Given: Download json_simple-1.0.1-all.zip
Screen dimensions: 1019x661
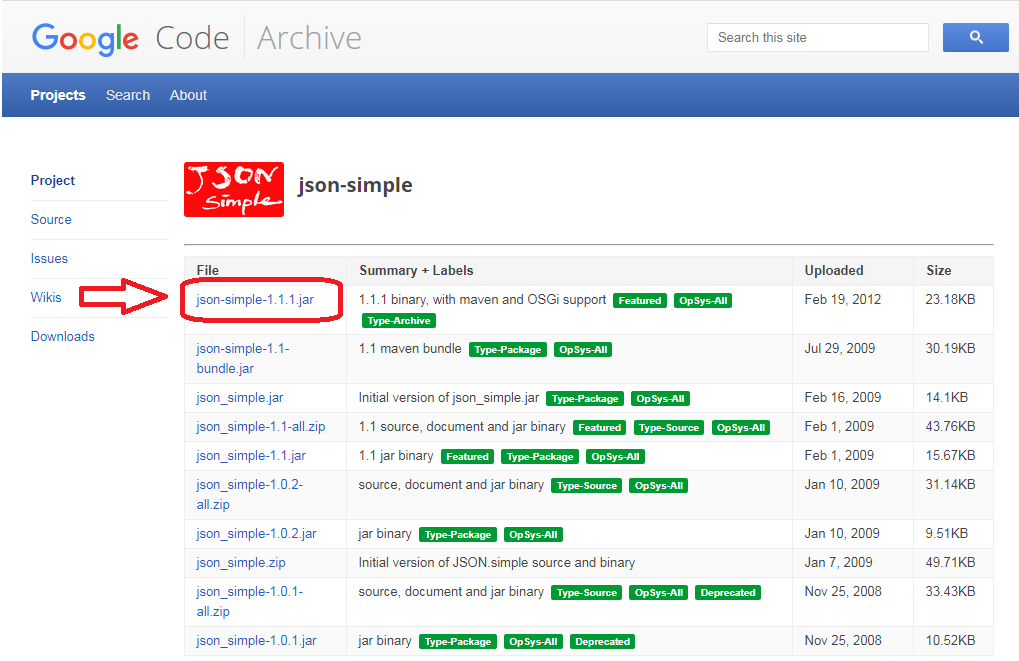Looking at the screenshot, I should pyautogui.click(x=250, y=602).
